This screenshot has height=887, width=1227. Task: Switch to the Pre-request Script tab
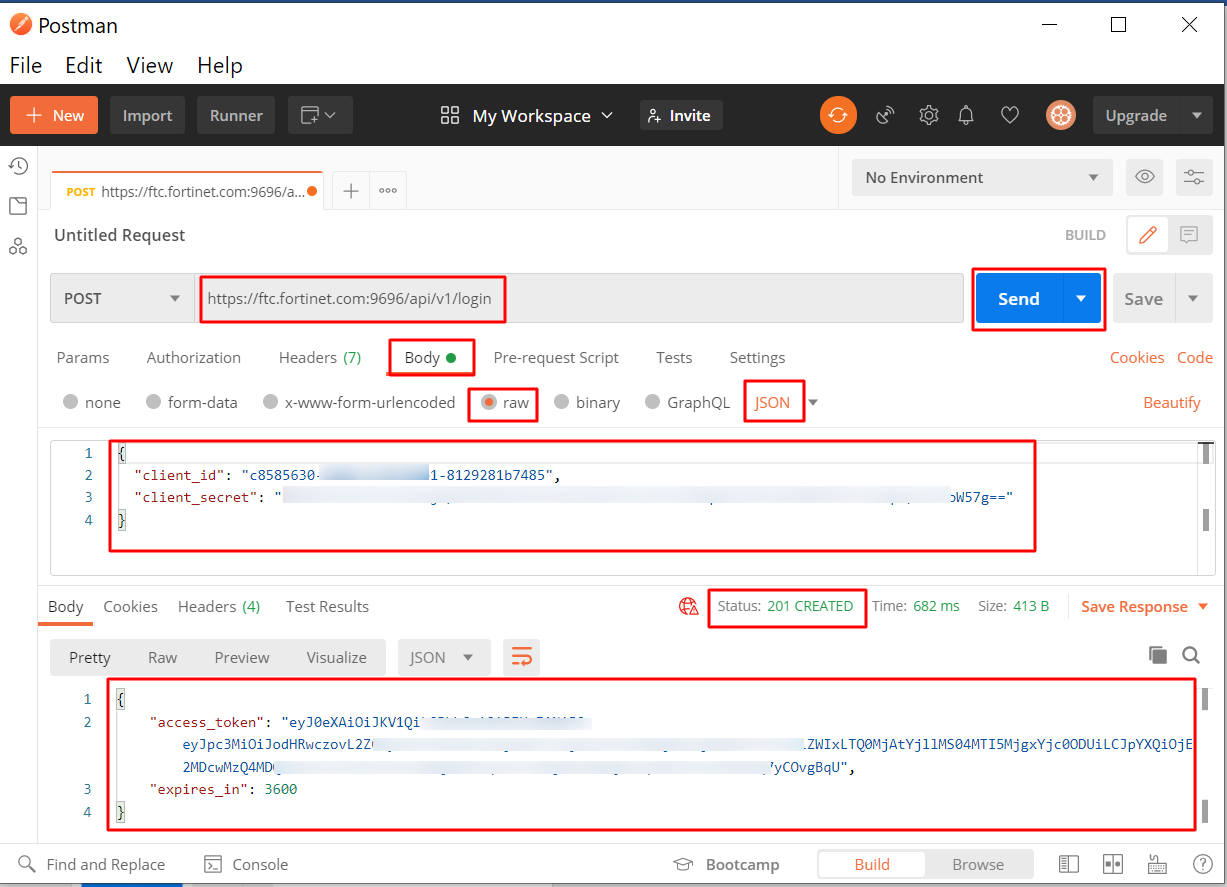(556, 357)
